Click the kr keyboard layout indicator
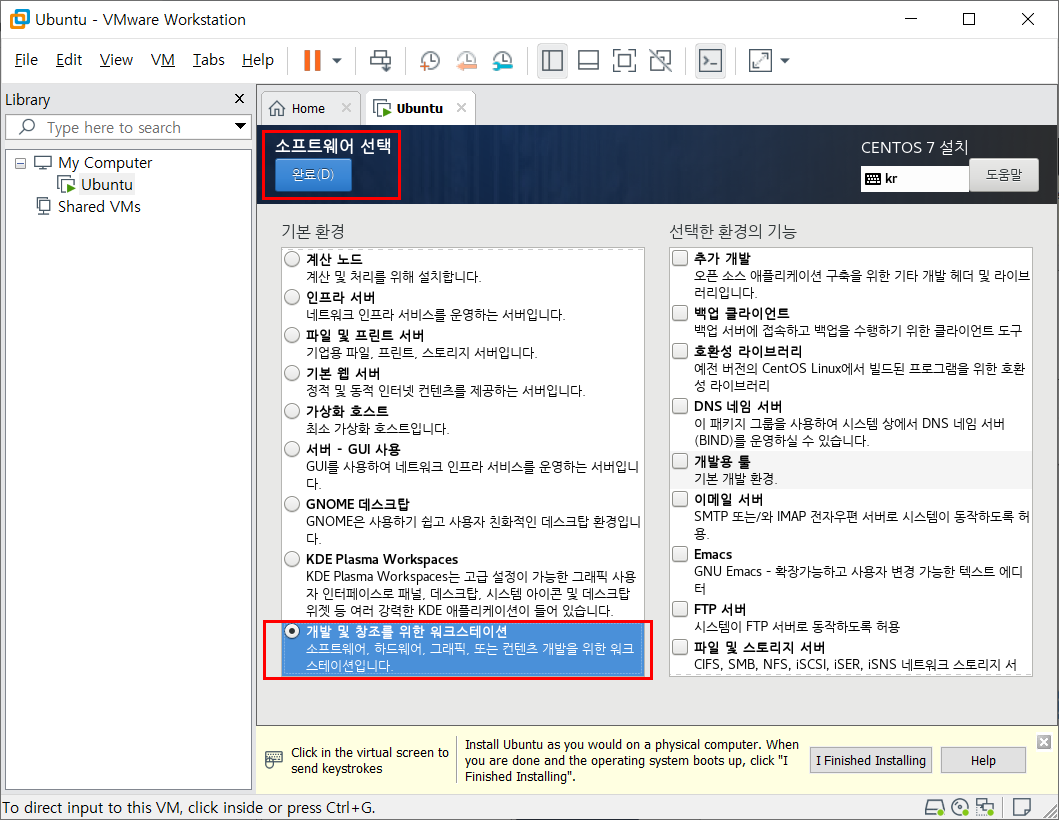Screen dimensions: 1059x820 click(x=915, y=179)
